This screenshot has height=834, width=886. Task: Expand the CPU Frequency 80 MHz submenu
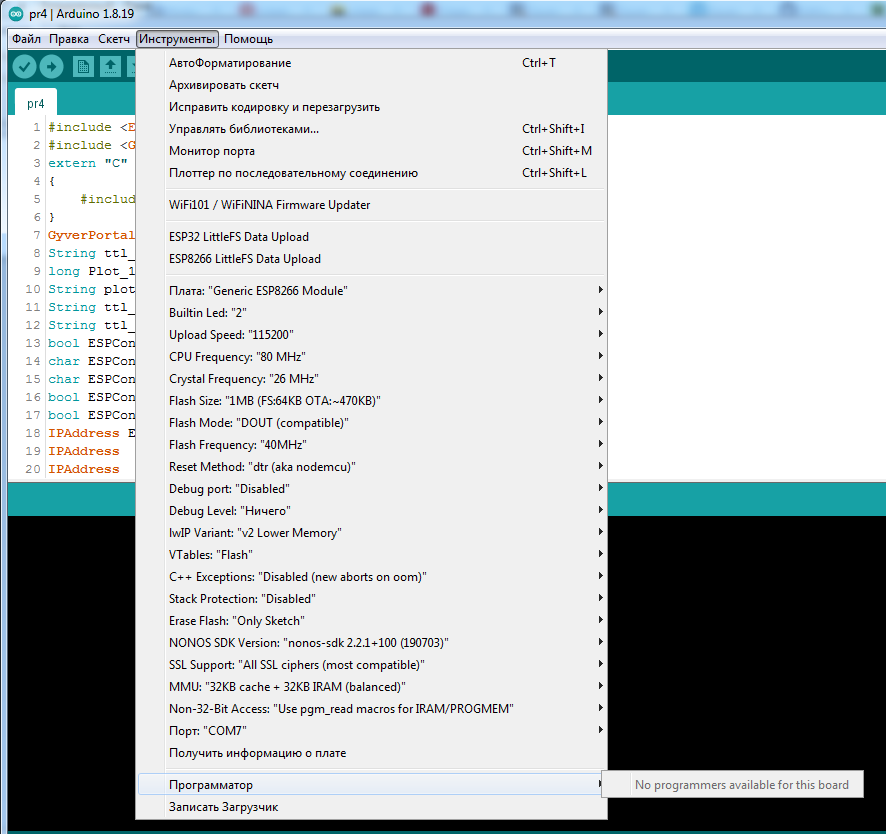(x=371, y=357)
